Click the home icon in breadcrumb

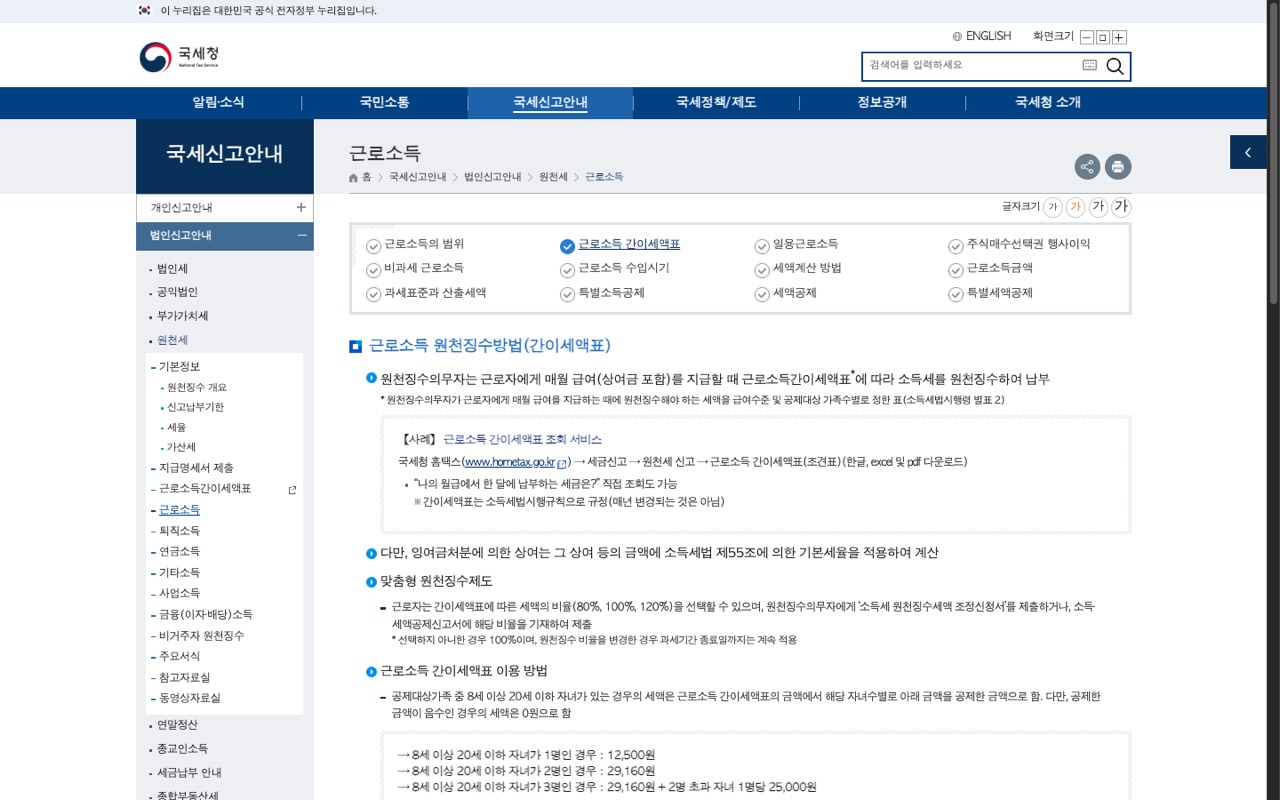click(353, 177)
